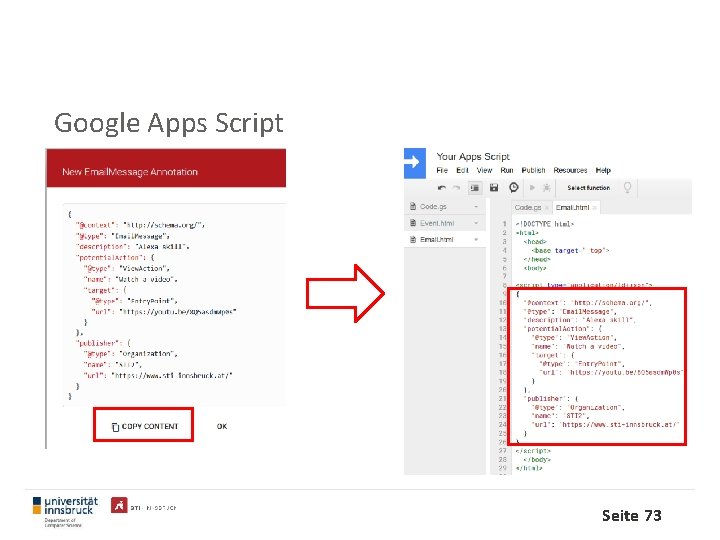The image size is (720, 540).
Task: Run the script with the play icon
Action: [532, 187]
